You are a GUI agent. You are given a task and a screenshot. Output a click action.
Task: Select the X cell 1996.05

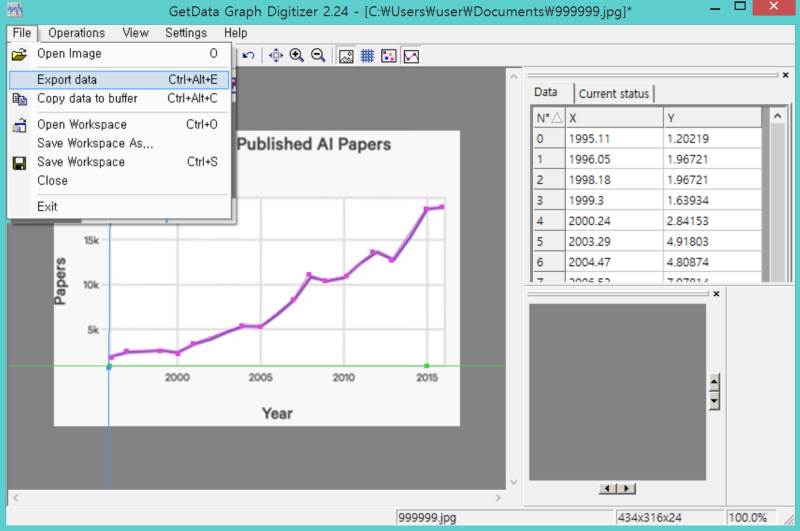(614, 159)
